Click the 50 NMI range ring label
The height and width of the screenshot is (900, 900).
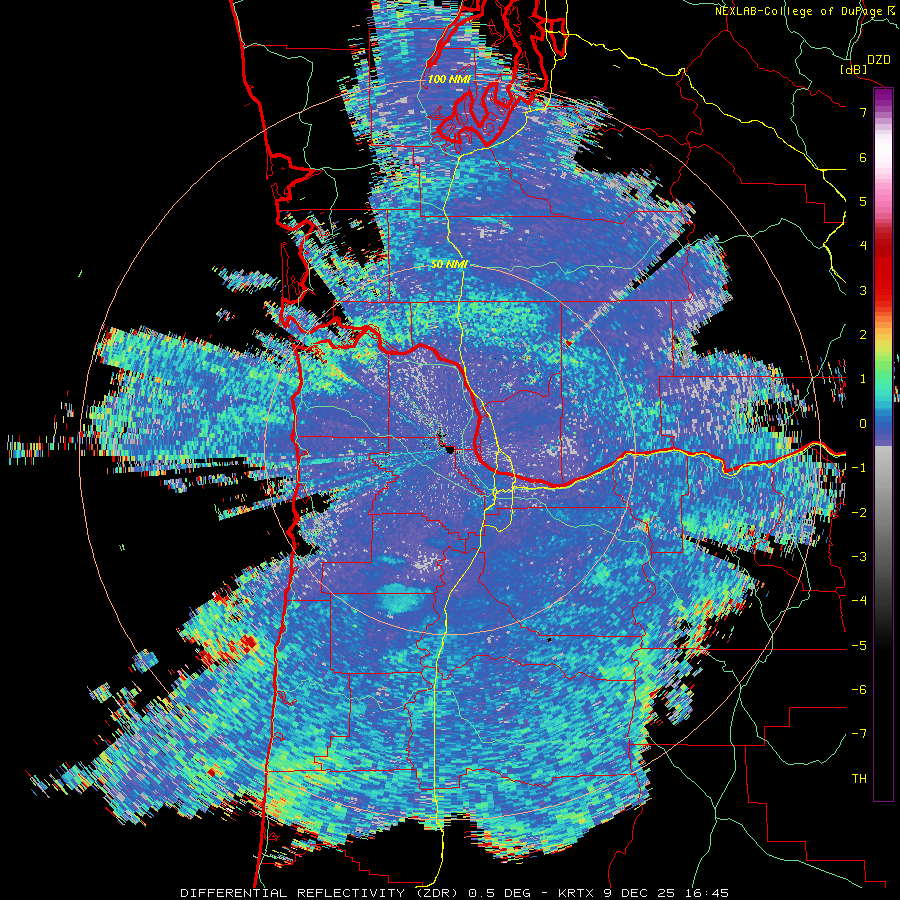pyautogui.click(x=449, y=265)
